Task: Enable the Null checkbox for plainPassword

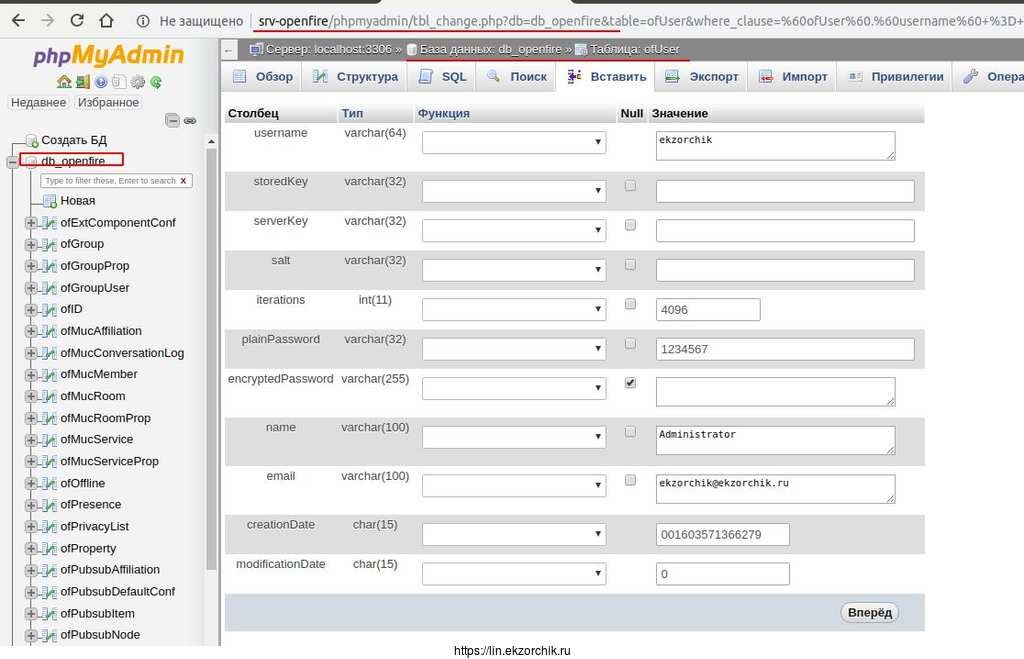Action: 630,344
